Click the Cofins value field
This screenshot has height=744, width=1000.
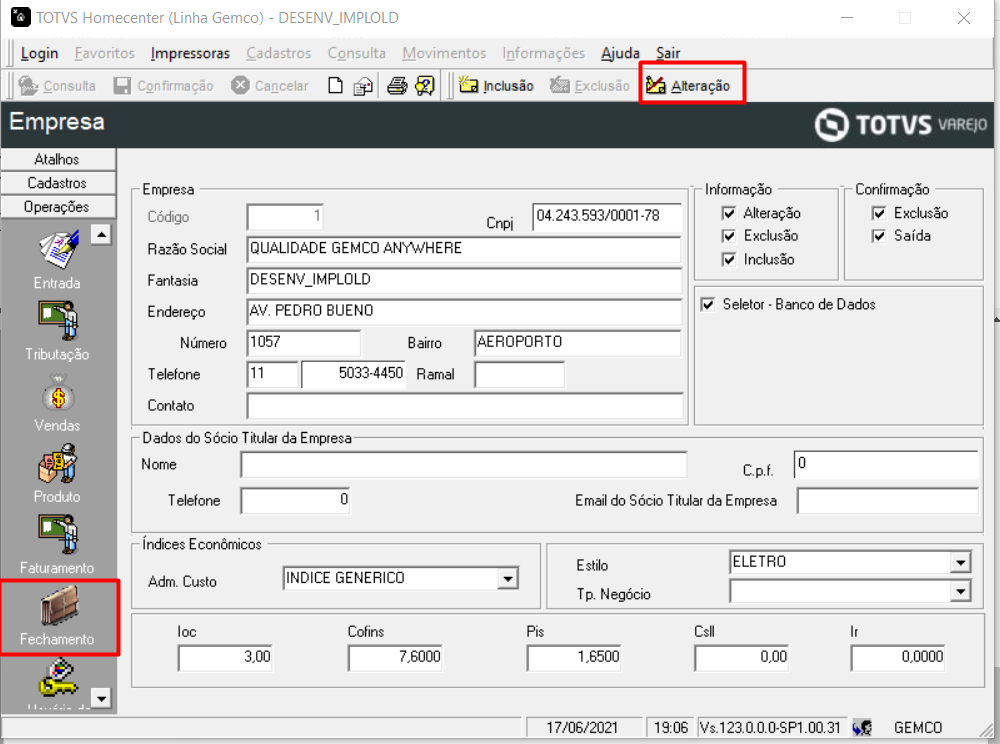pos(395,658)
